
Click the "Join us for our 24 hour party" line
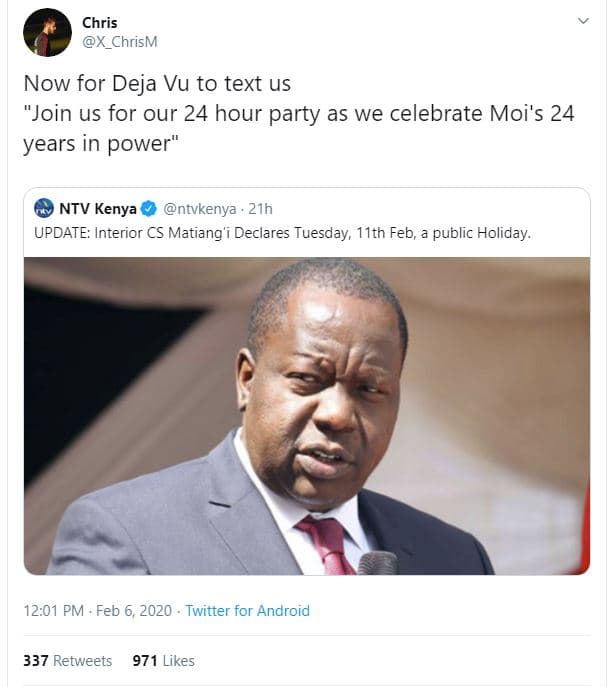tap(298, 113)
